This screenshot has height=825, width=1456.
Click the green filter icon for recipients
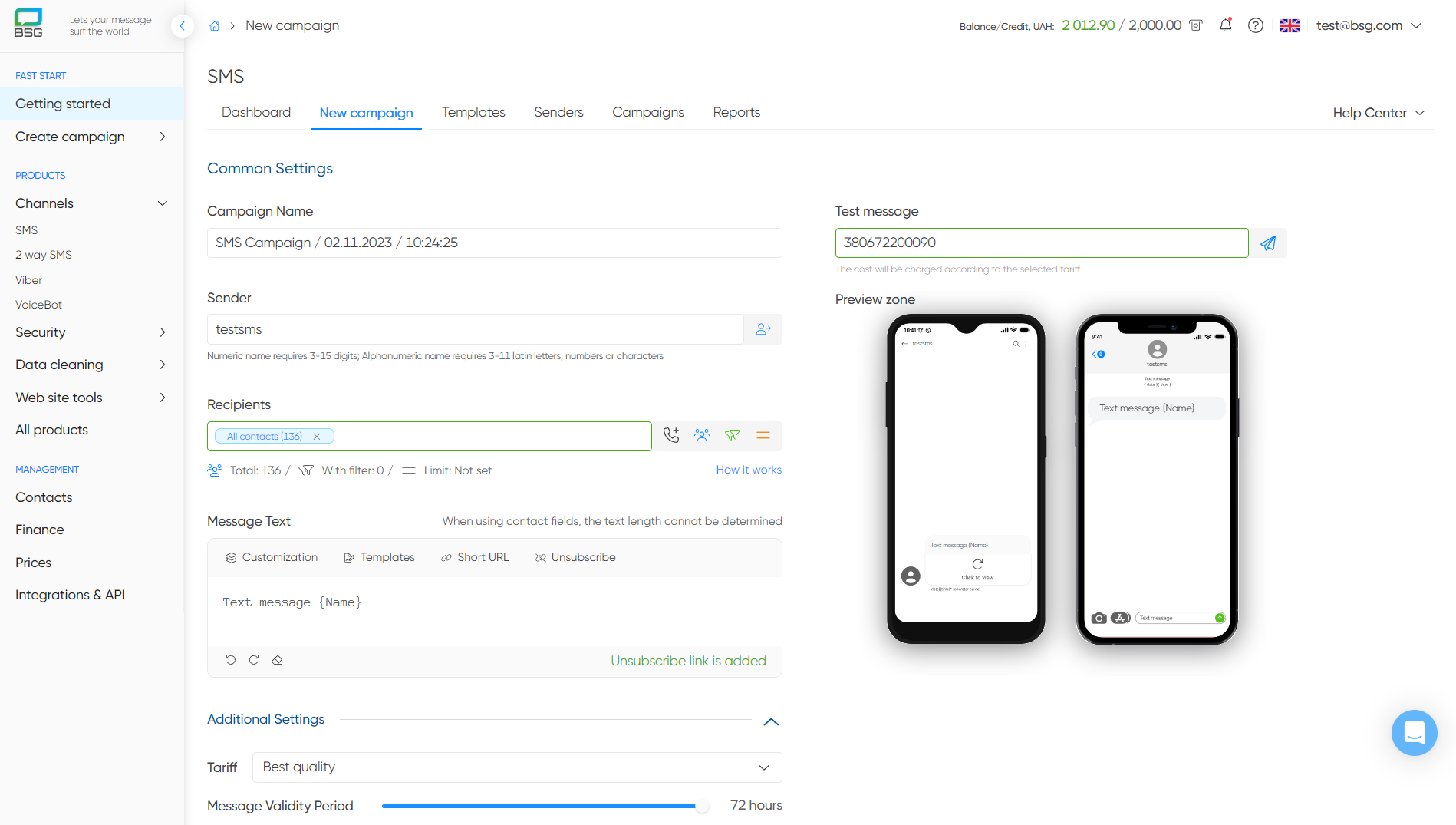pyautogui.click(x=733, y=435)
